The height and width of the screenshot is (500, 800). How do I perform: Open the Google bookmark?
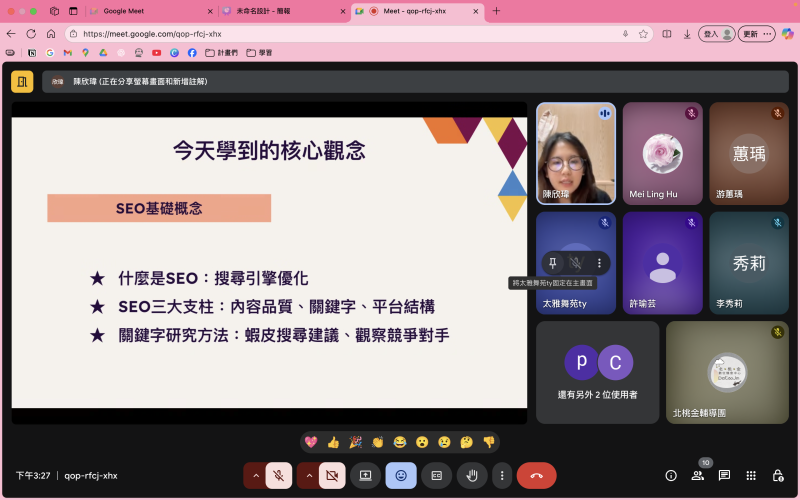click(x=50, y=53)
